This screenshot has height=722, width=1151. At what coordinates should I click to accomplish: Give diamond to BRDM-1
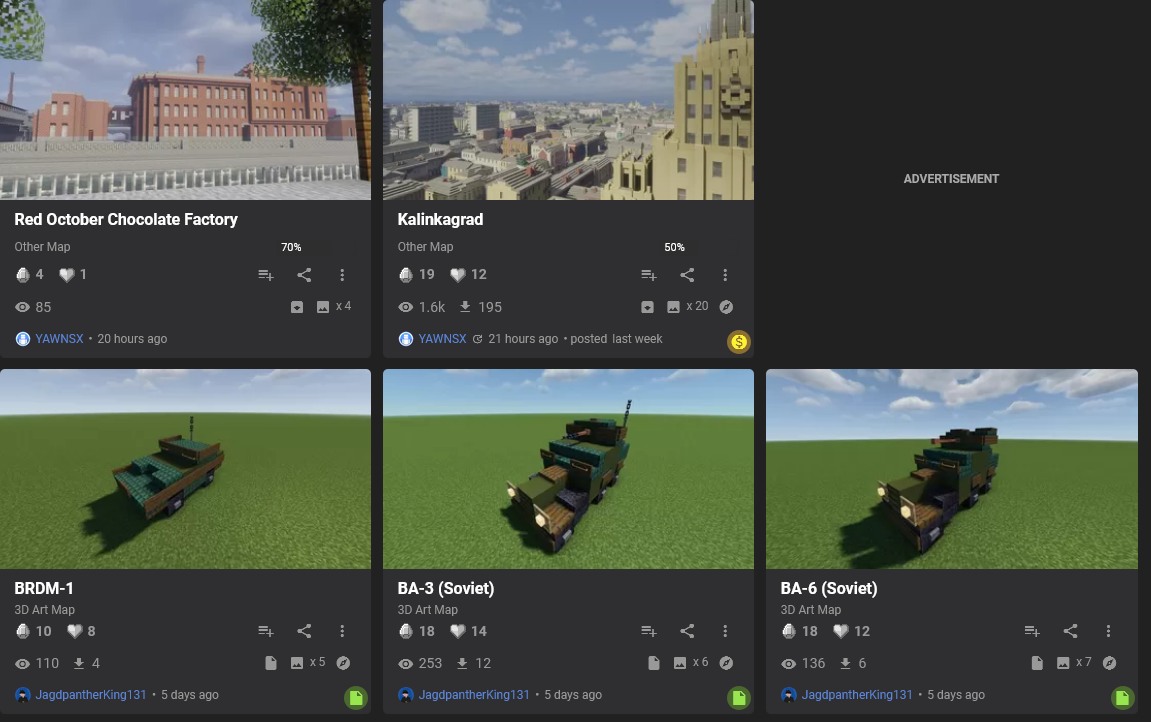coord(23,631)
